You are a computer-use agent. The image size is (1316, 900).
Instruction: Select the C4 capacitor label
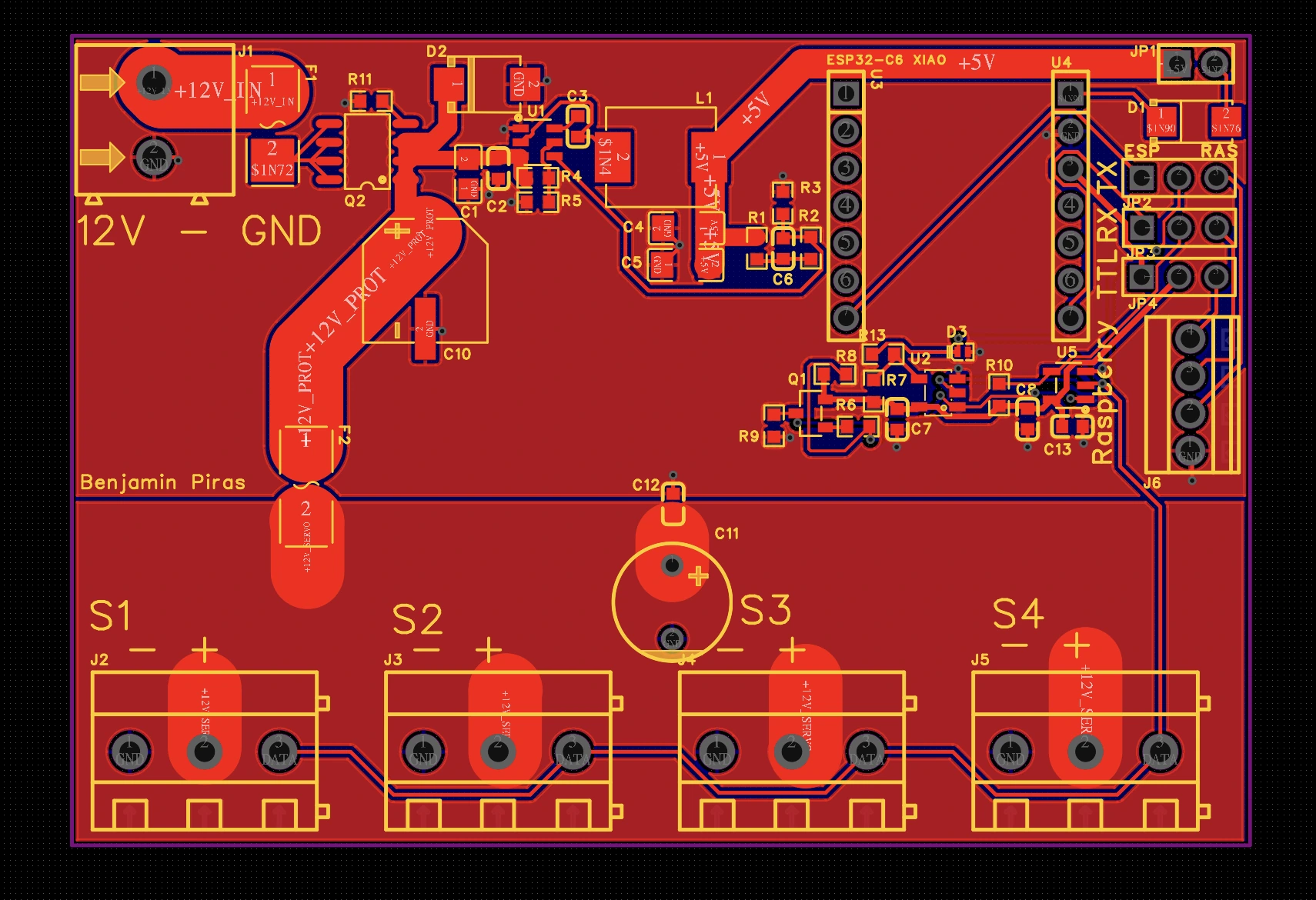click(x=633, y=227)
